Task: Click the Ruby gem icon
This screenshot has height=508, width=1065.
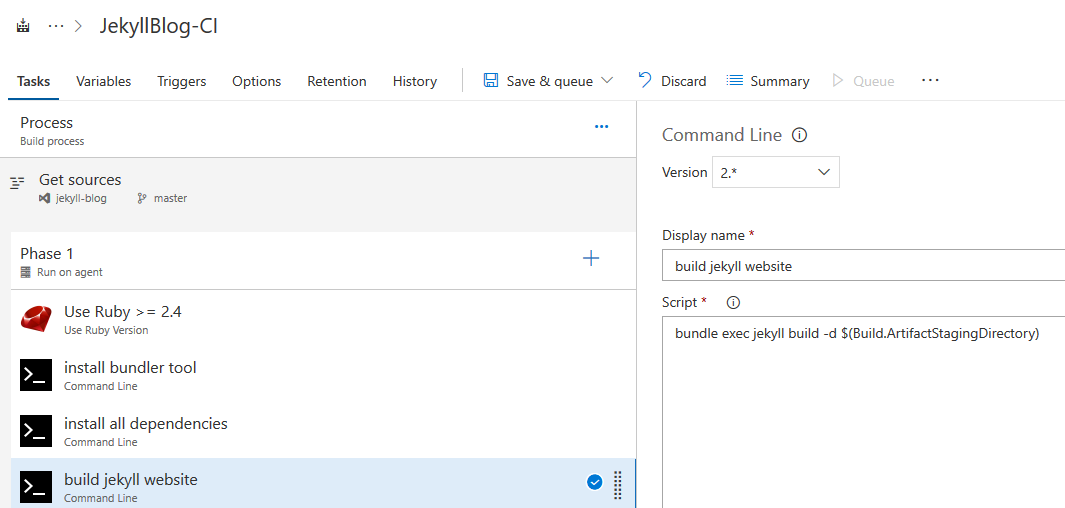Action: tap(36, 319)
